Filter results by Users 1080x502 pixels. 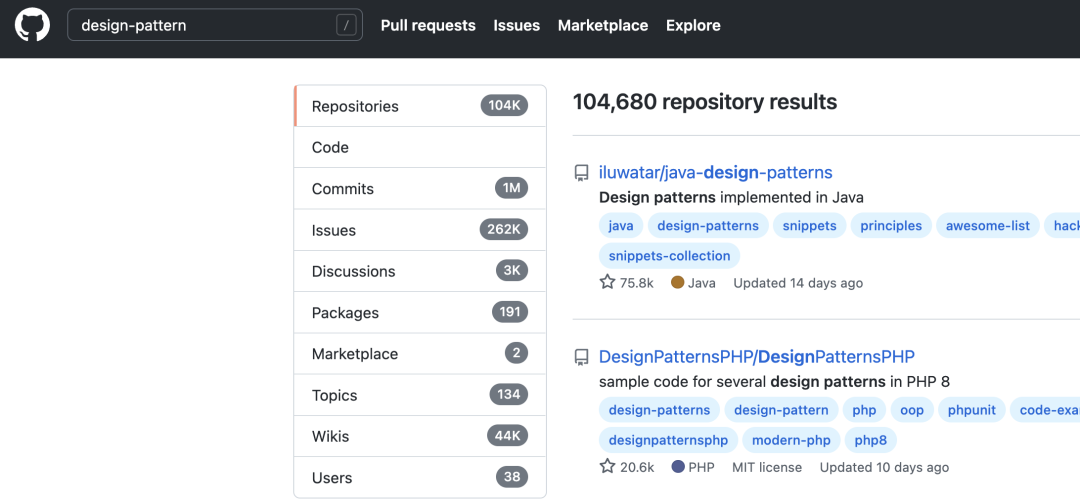click(332, 478)
